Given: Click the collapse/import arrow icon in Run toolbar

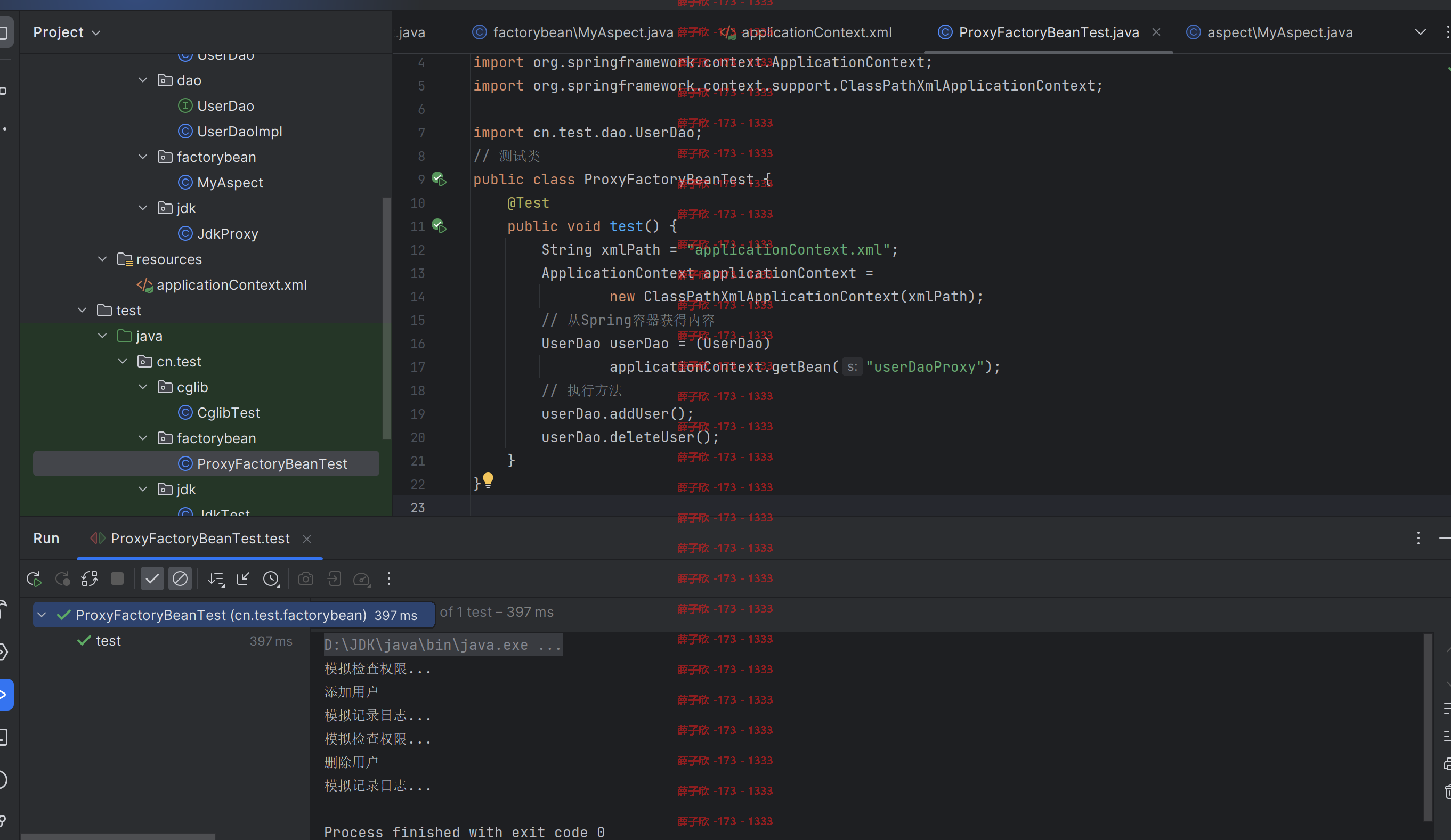Looking at the screenshot, I should pos(243,578).
